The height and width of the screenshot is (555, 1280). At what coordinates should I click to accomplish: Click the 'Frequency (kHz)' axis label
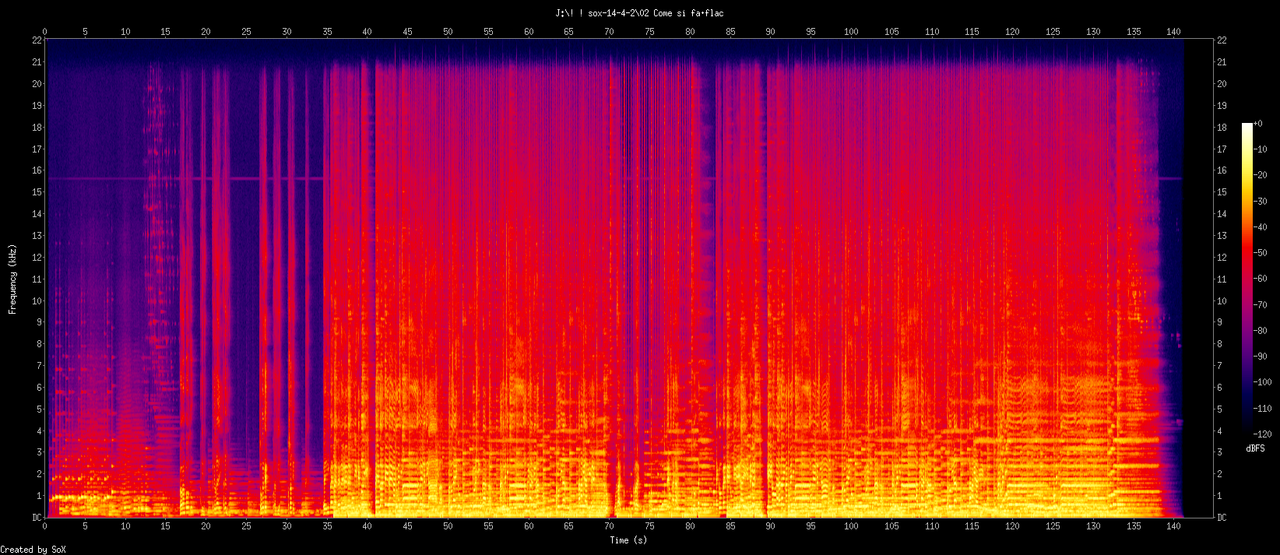tap(13, 278)
